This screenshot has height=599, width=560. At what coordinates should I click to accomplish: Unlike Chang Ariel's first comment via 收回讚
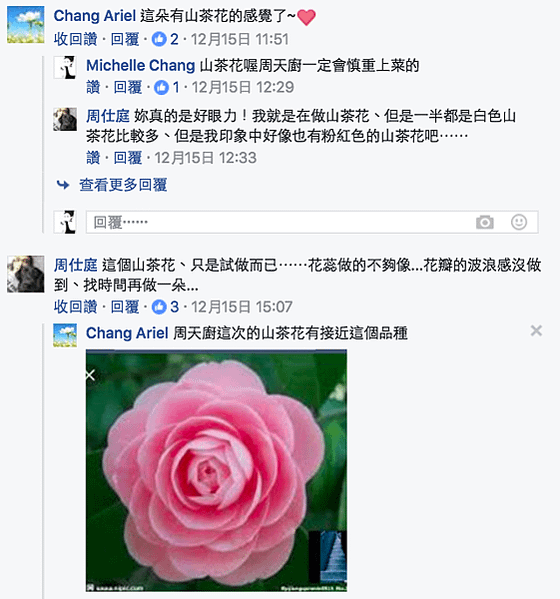(76, 39)
